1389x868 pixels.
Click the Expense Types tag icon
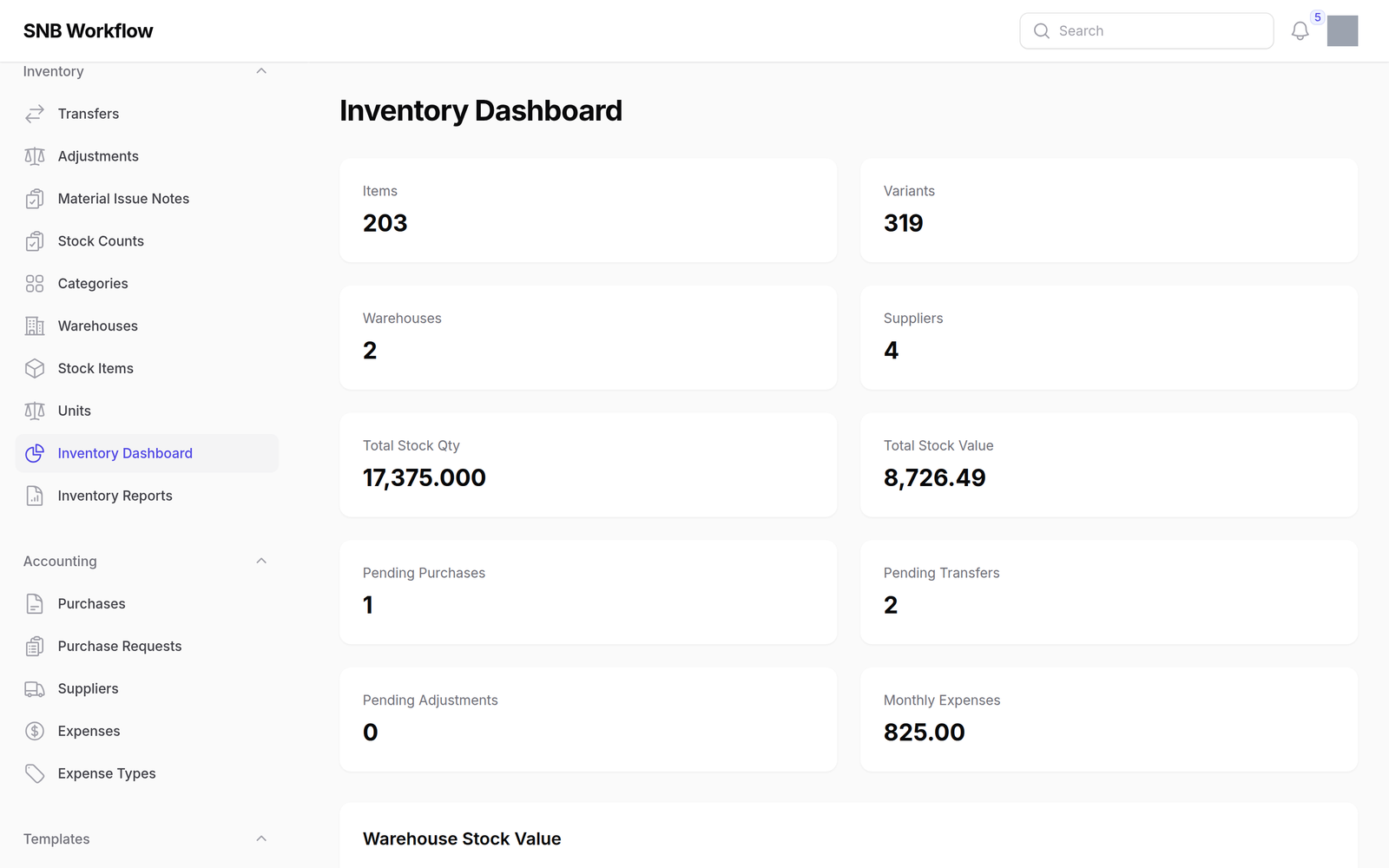click(x=35, y=773)
